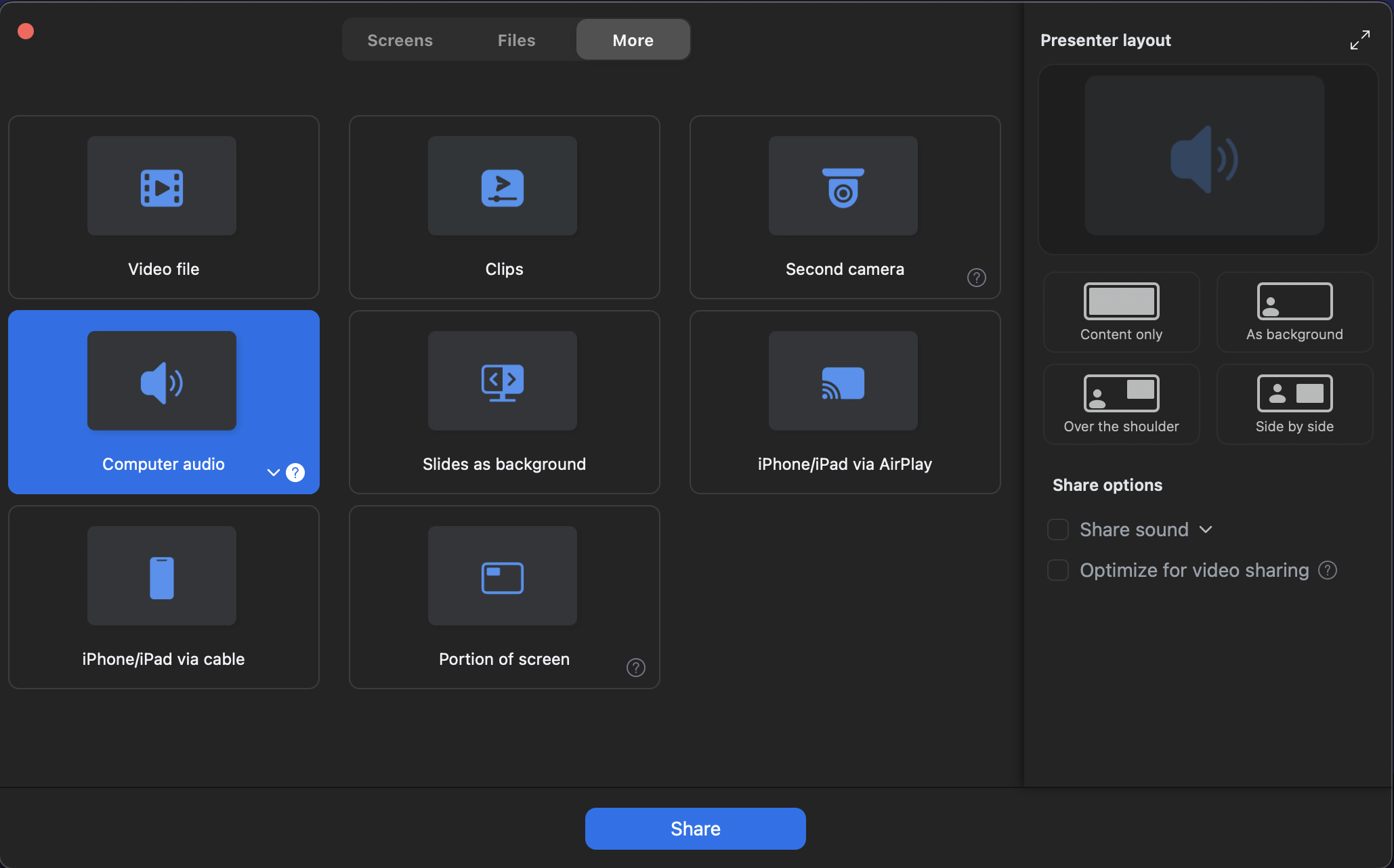Expand the Presenter layout panel
1394x868 pixels.
click(1360, 40)
